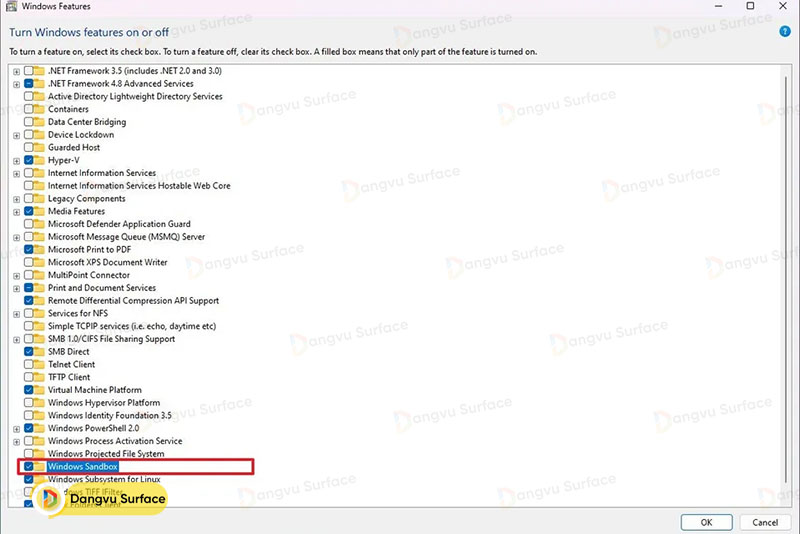The width and height of the screenshot is (800, 534).
Task: Tick the Telnet Client checkbox
Action: [29, 364]
